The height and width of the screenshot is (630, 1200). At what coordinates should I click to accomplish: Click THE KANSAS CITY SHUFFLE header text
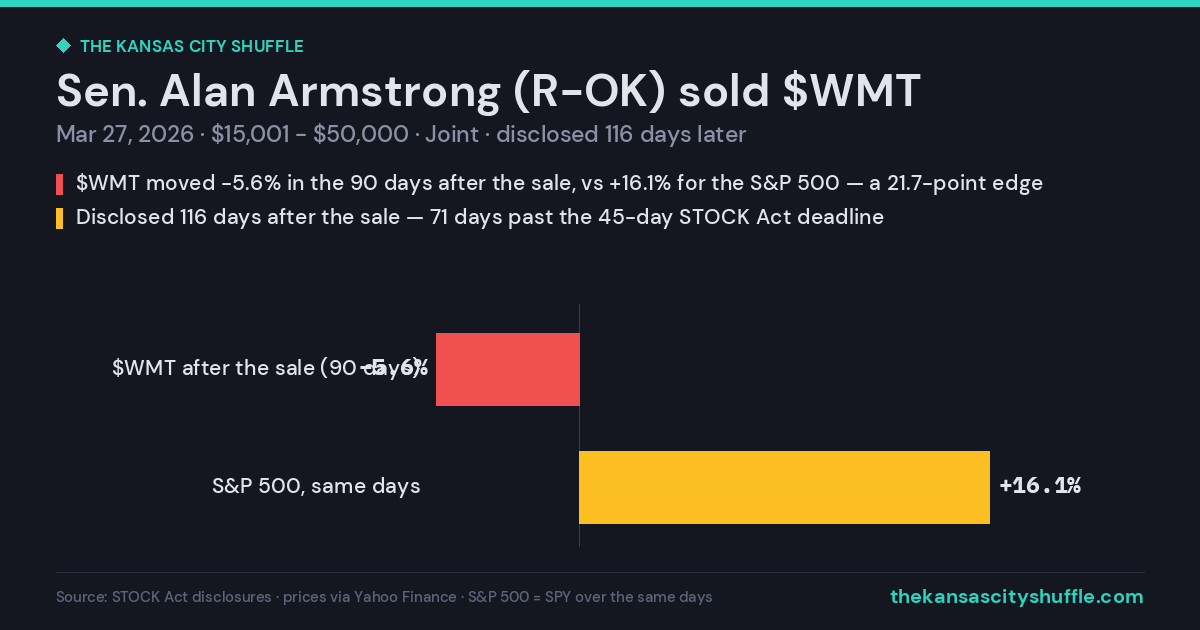(x=192, y=46)
